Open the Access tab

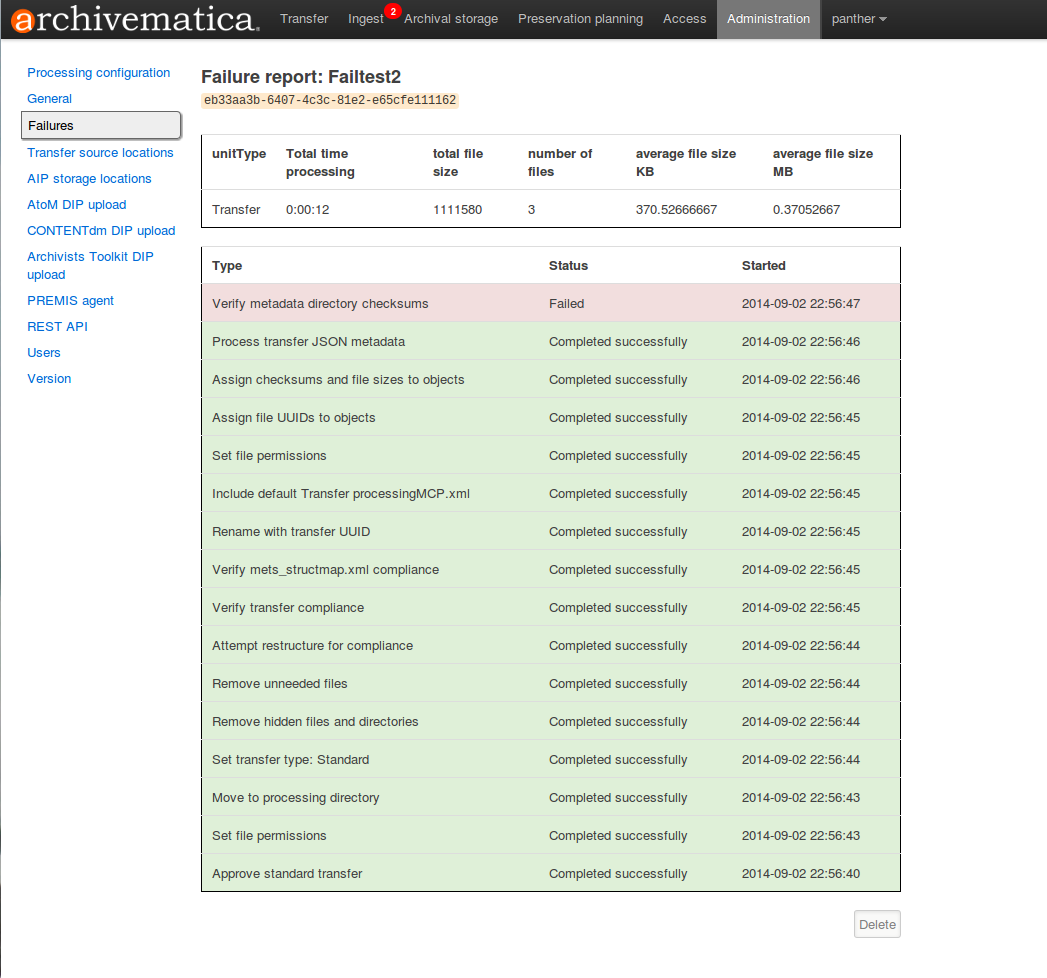684,19
